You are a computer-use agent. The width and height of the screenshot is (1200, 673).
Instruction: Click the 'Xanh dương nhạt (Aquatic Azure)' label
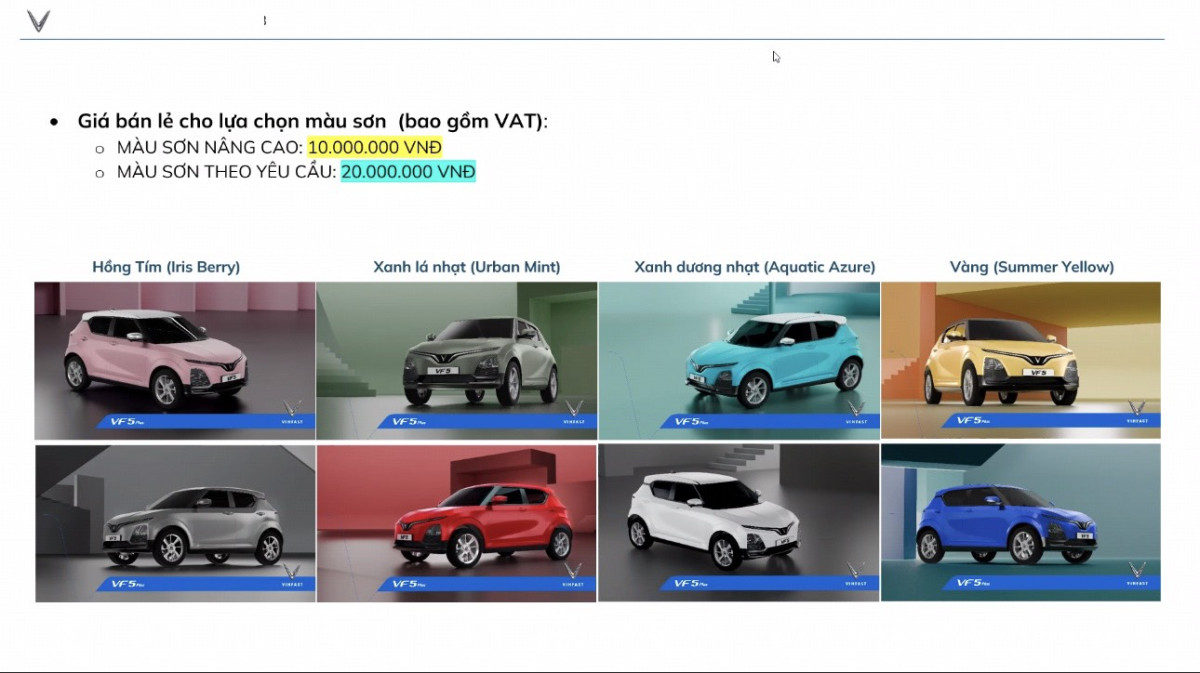click(755, 267)
